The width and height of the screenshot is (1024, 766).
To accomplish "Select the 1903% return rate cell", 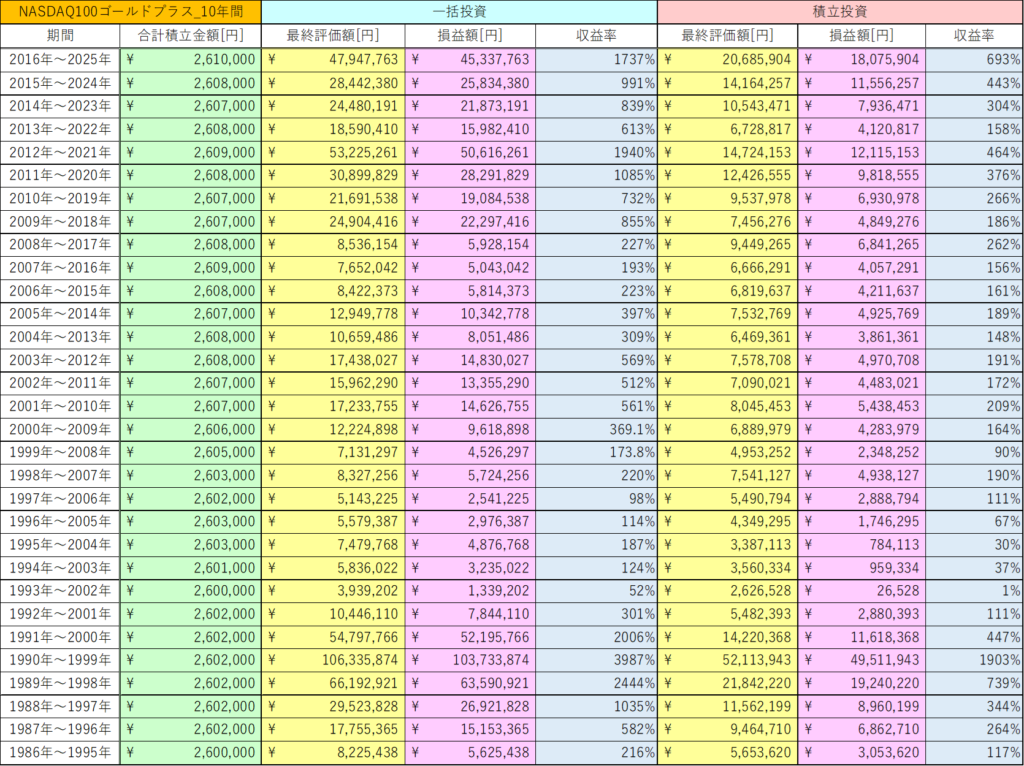I will pyautogui.click(x=973, y=660).
